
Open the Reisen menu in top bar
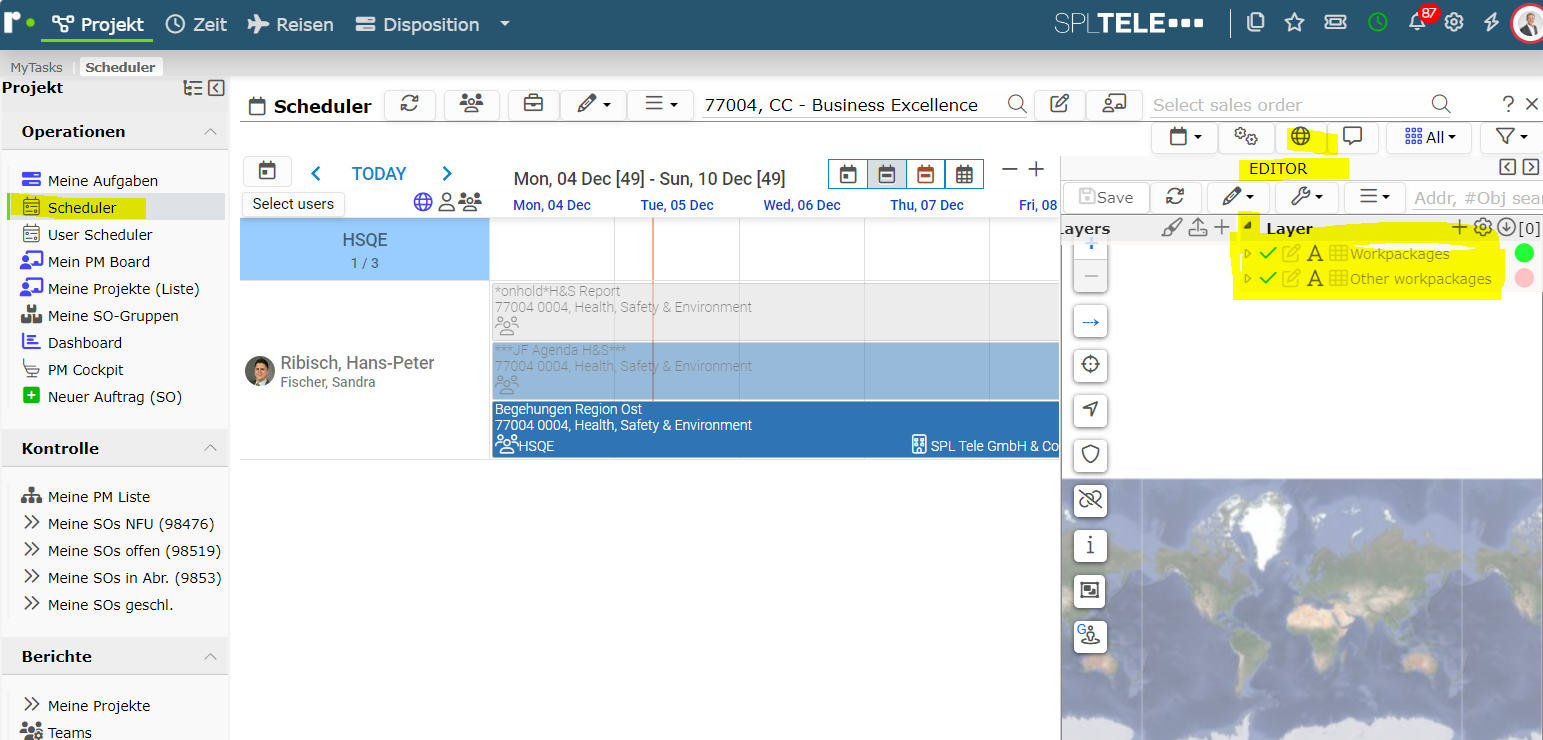(x=290, y=24)
